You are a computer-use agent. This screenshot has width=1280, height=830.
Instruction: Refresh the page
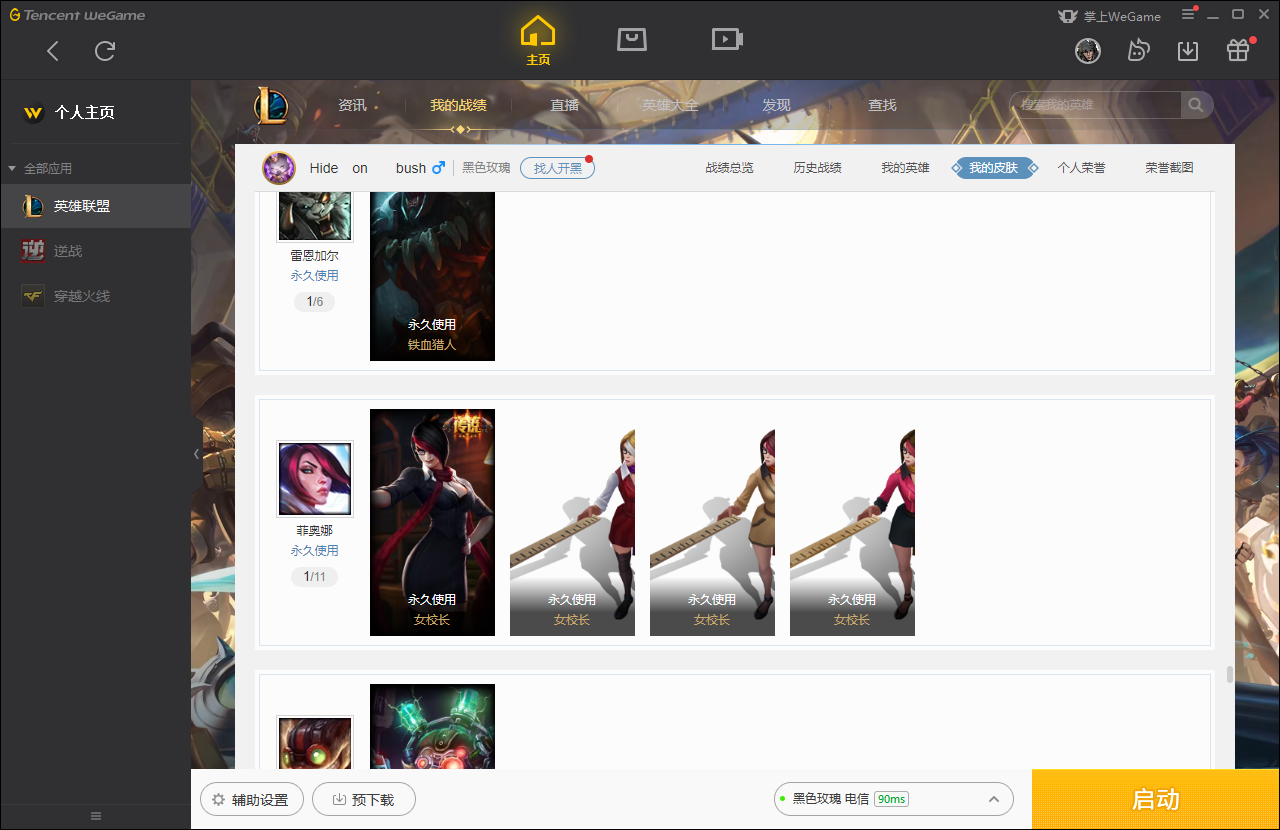coord(105,51)
